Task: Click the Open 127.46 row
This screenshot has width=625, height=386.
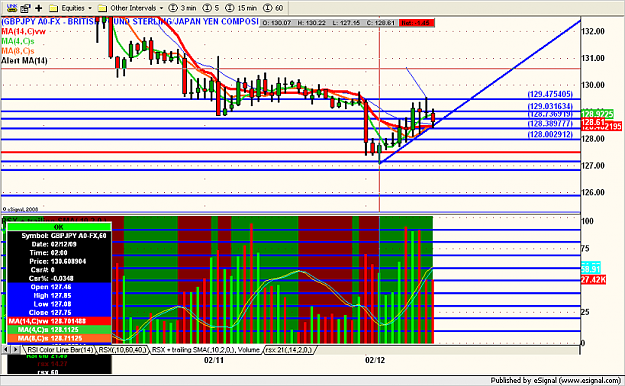Action: click(x=59, y=287)
